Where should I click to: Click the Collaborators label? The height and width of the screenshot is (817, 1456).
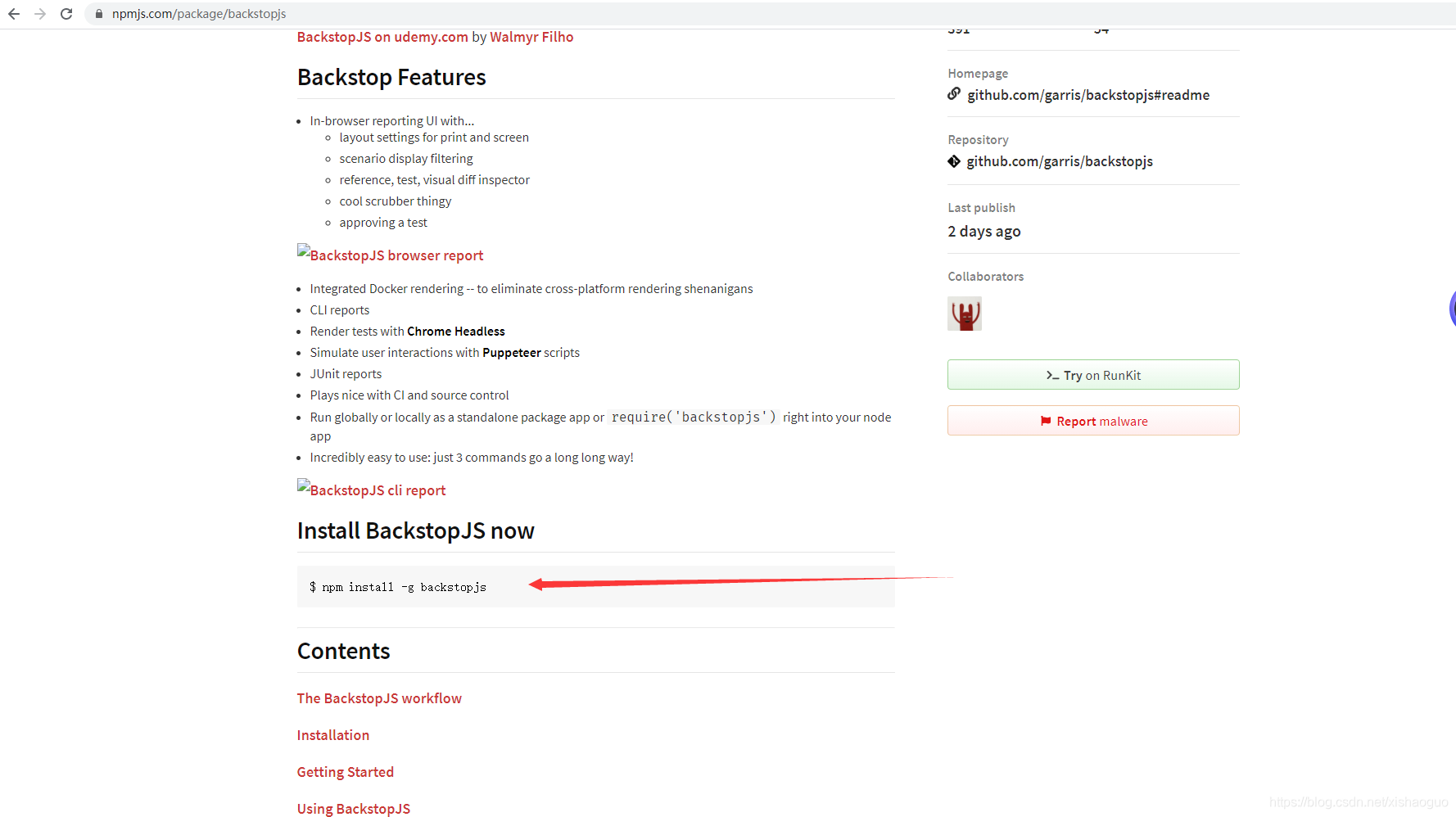986,277
